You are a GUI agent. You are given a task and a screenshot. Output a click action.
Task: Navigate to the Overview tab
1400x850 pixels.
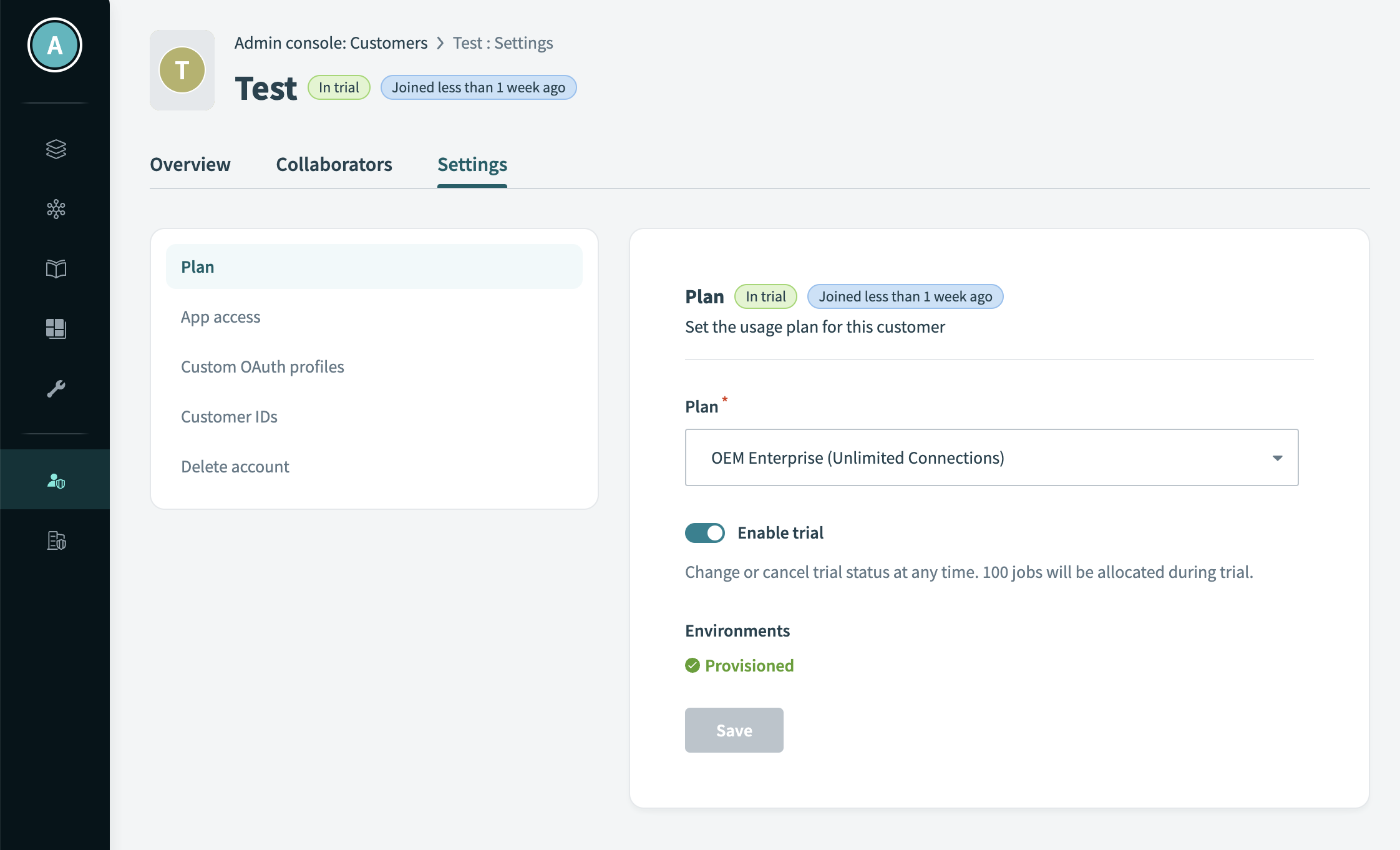tap(189, 163)
